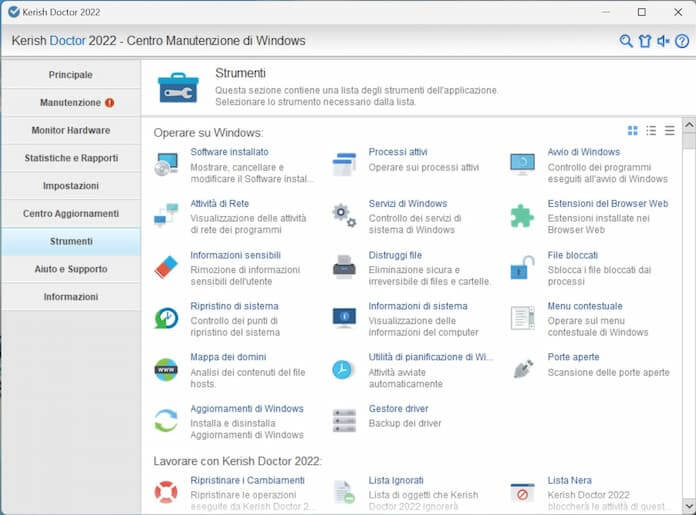Screen dimensions: 696x515
Task: Open Centro Aggiornamenti section
Action: pyautogui.click(x=71, y=214)
